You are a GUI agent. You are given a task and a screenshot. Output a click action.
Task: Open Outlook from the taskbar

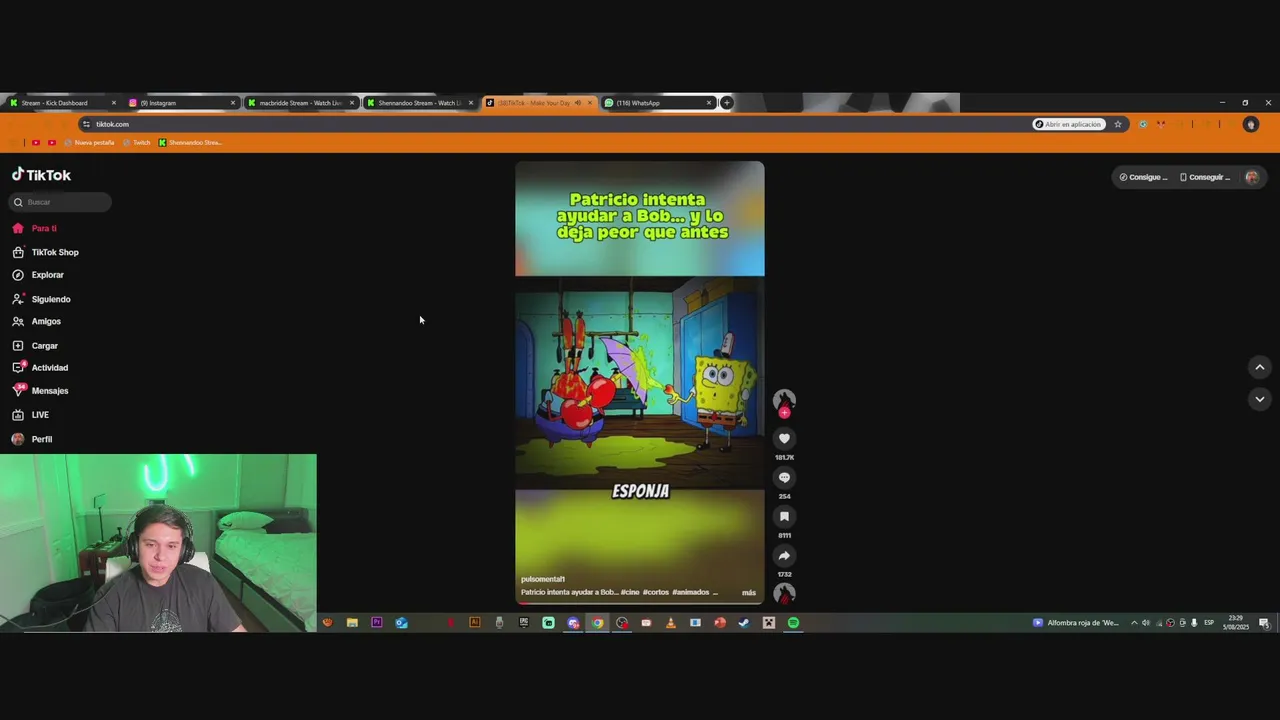pos(401,623)
